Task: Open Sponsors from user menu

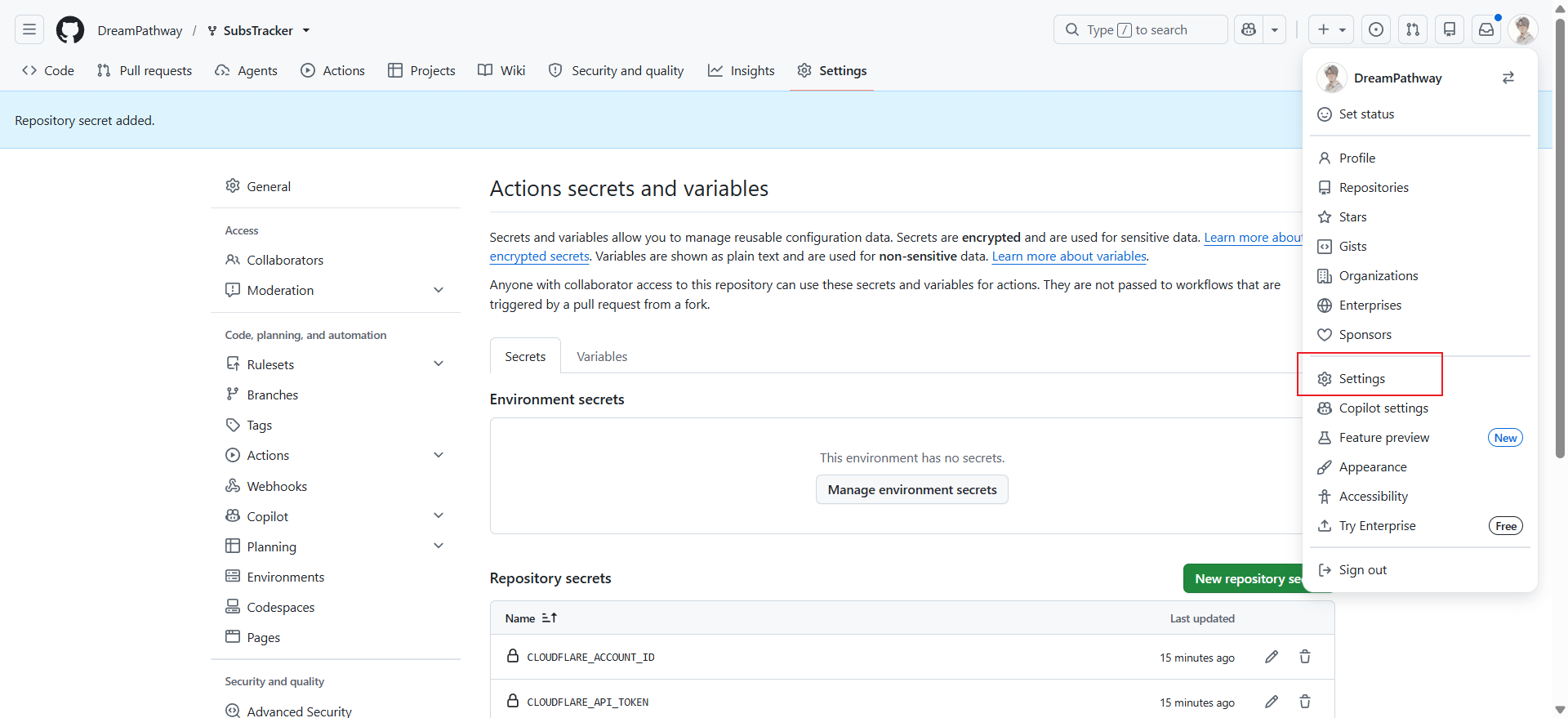Action: click(x=1420, y=335)
